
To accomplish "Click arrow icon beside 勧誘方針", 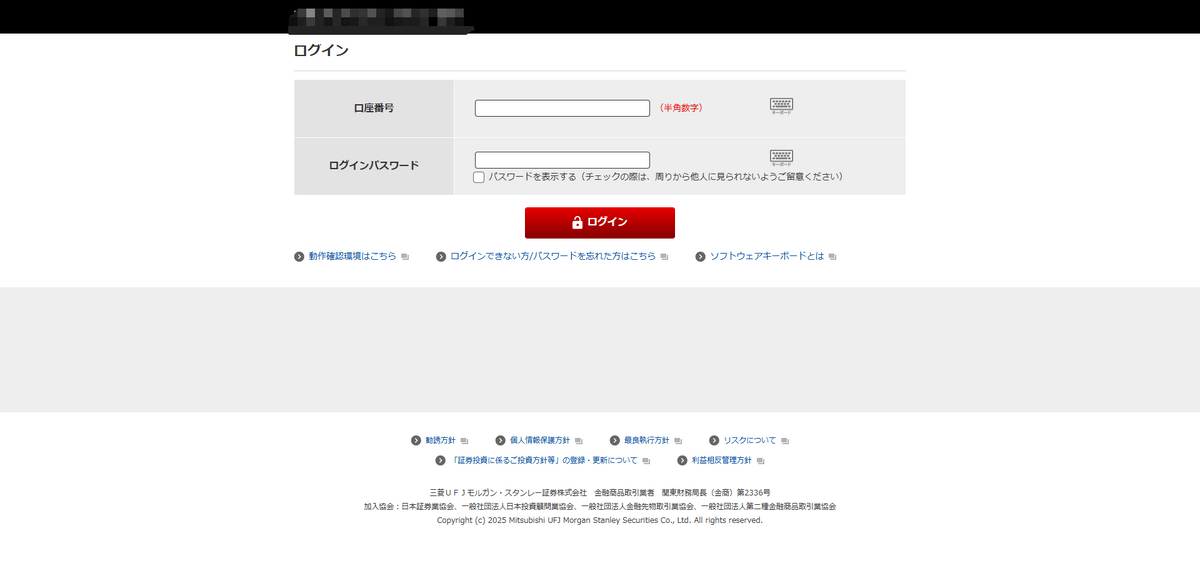I will [416, 440].
